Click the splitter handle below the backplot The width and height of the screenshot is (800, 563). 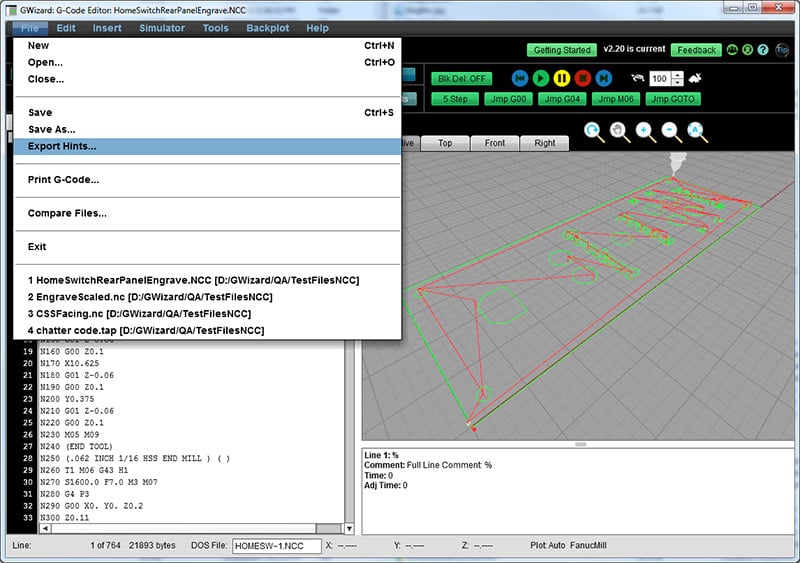[580, 445]
